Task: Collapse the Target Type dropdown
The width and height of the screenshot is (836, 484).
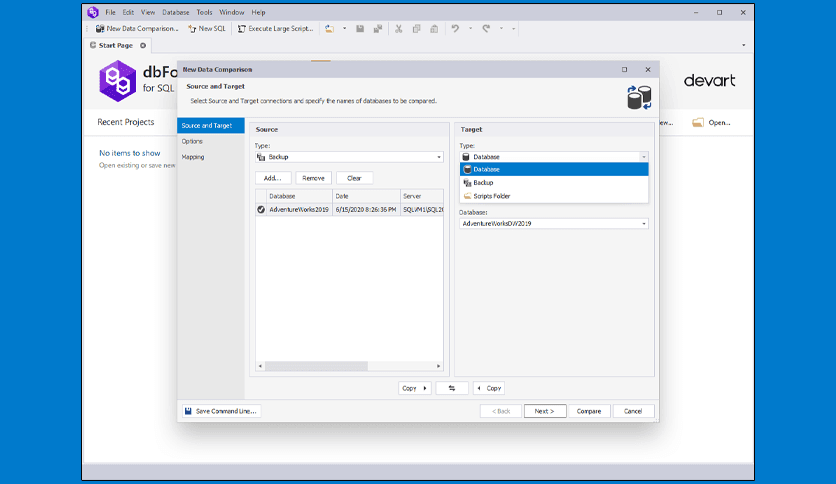Action: tap(644, 157)
